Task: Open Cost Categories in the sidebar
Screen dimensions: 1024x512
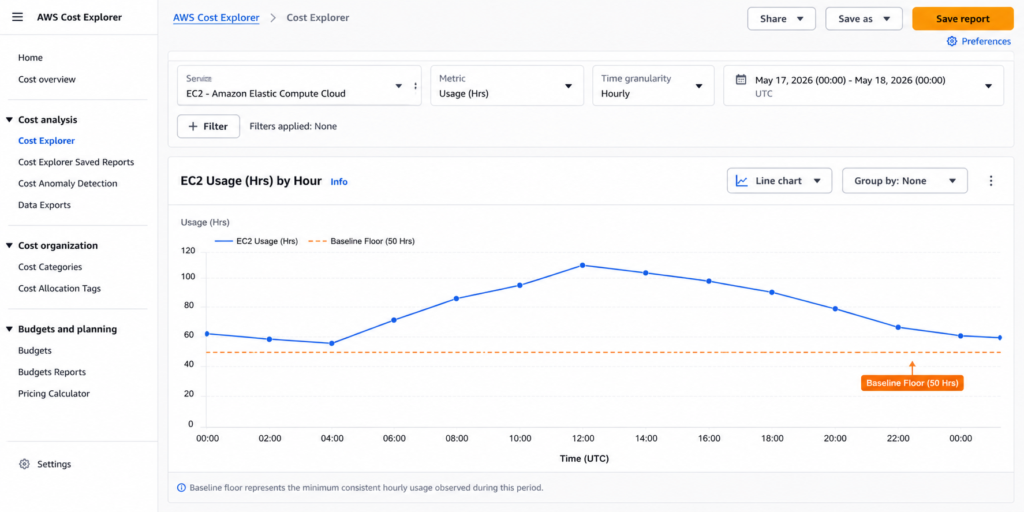Action: point(50,266)
